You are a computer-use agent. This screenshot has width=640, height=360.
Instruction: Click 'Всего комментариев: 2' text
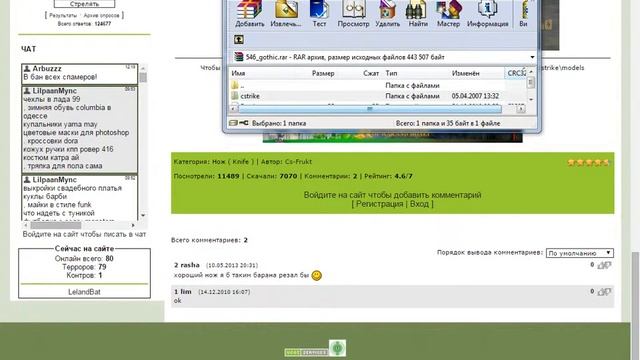click(209, 240)
